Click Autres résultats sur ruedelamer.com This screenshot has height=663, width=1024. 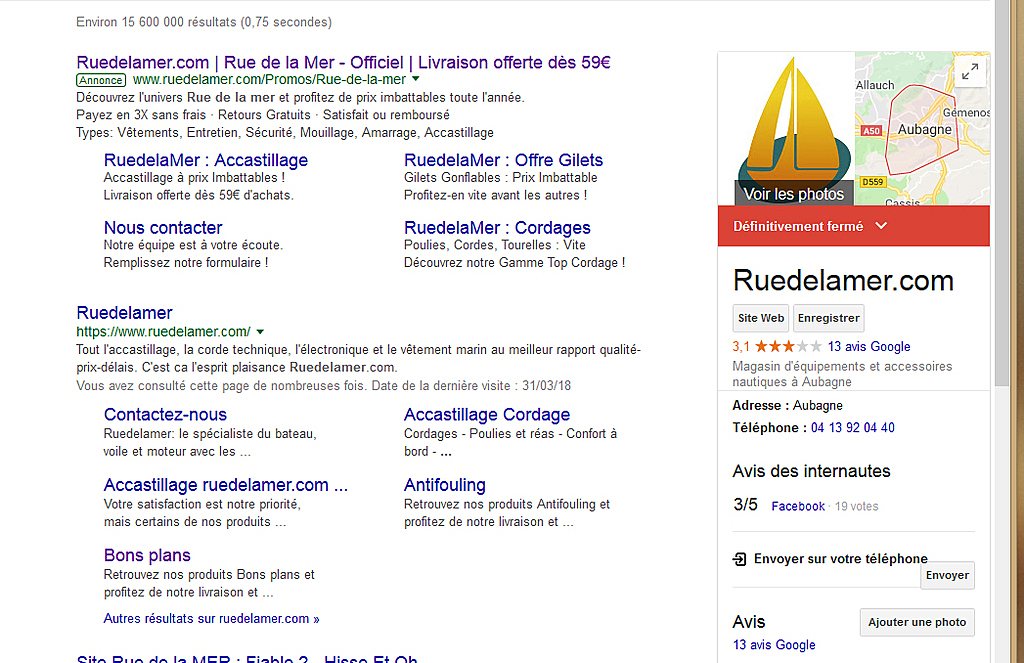[212, 619]
